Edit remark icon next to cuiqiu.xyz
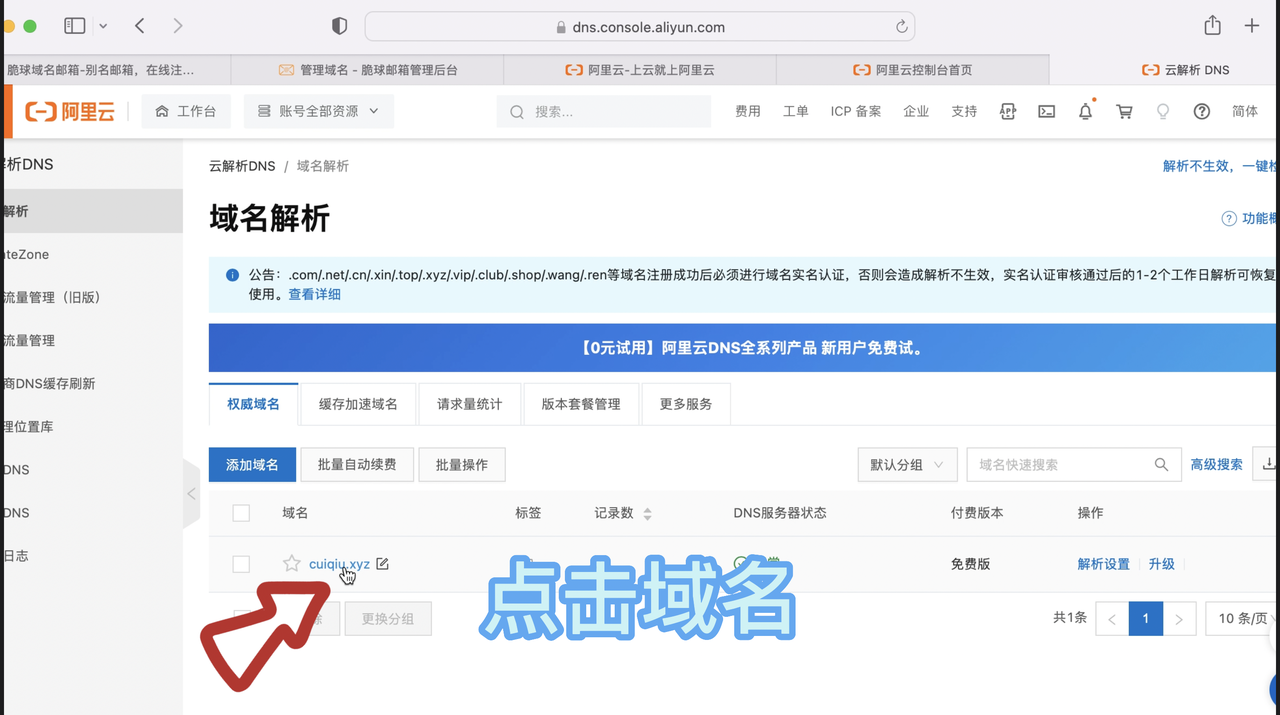The image size is (1280, 715). (x=382, y=564)
